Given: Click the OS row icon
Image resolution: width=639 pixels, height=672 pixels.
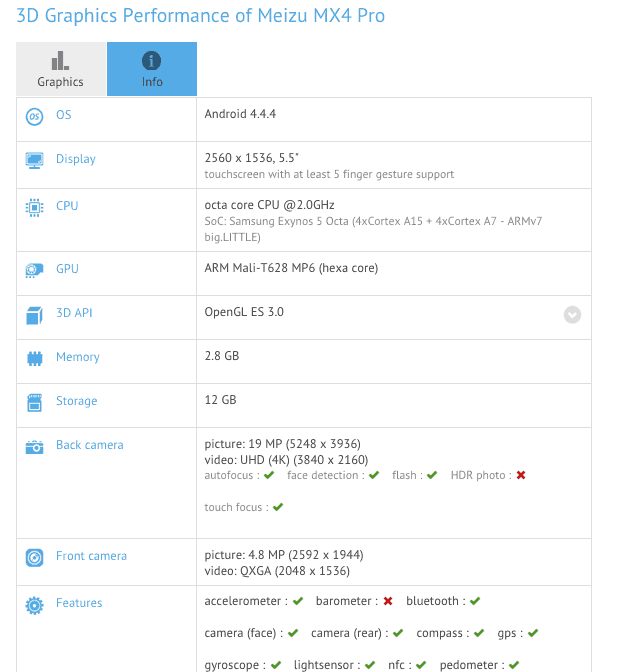Looking at the screenshot, I should click(35, 116).
